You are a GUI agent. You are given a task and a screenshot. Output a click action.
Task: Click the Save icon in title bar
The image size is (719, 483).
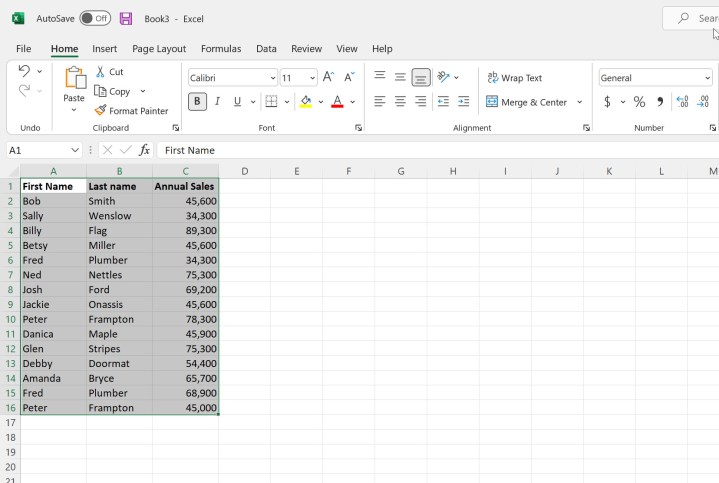click(126, 19)
